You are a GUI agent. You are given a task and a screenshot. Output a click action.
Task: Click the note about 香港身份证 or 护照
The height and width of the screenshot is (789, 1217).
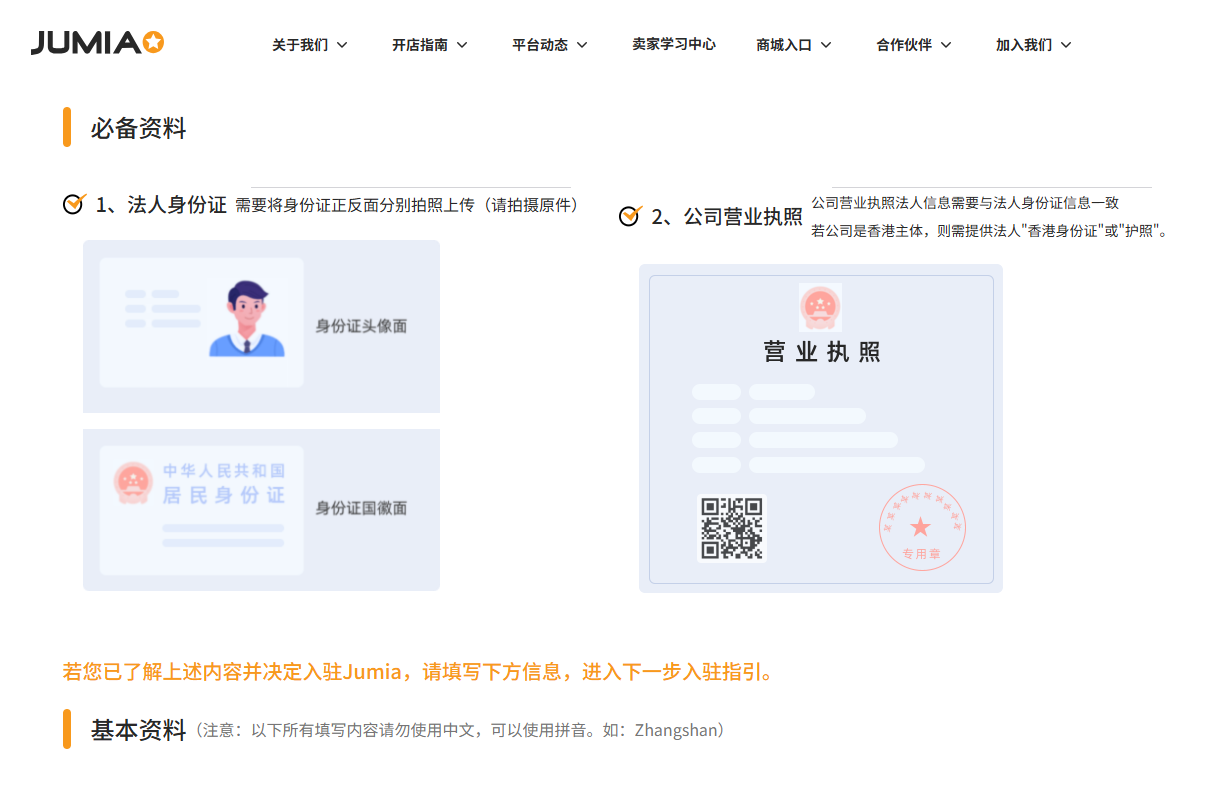[x=989, y=231]
